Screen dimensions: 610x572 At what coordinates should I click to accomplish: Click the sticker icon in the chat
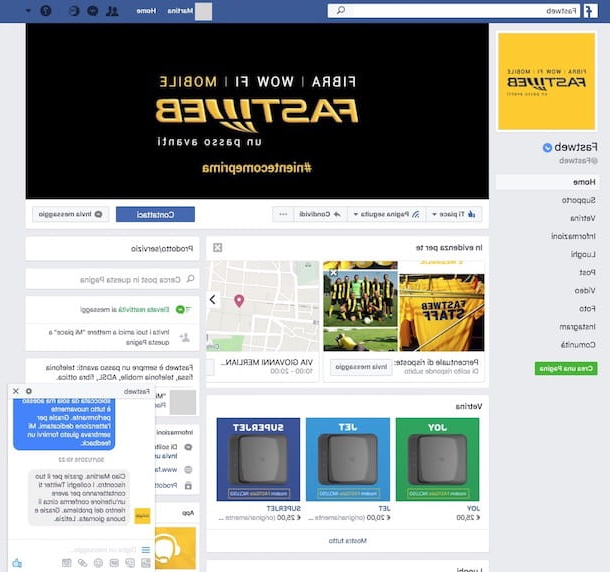[x=130, y=563]
